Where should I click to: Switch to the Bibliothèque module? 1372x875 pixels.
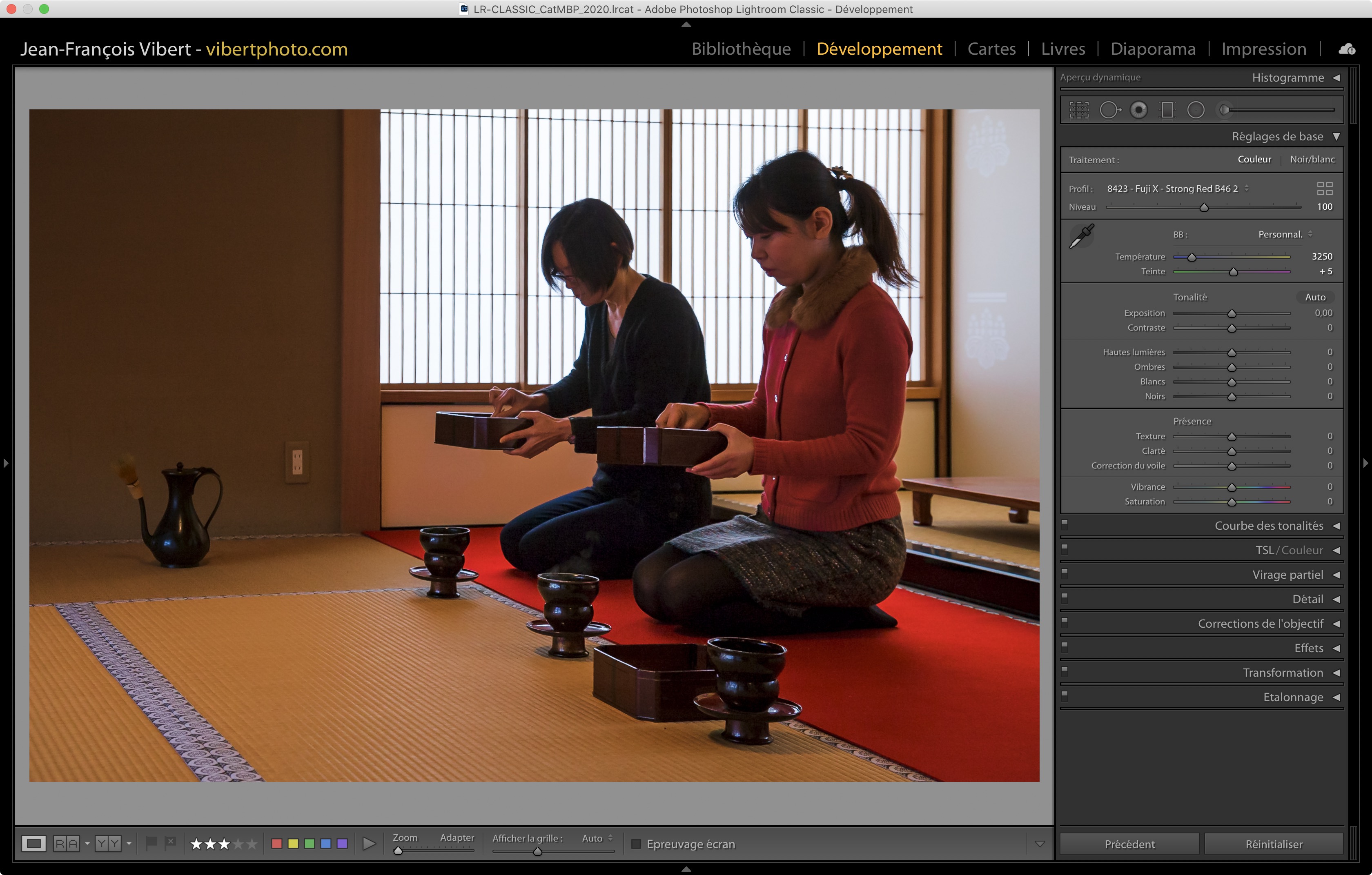(741, 49)
